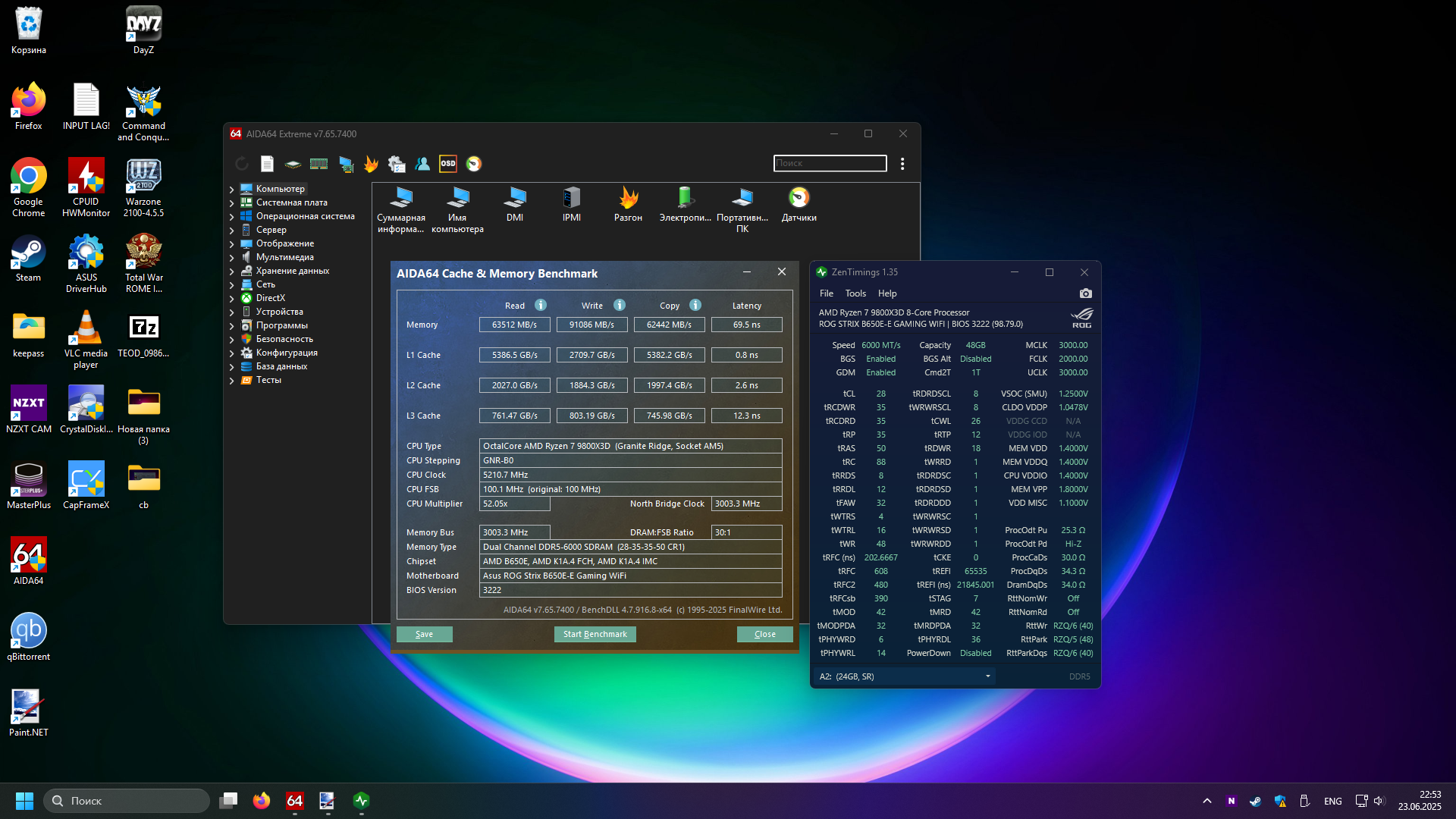1456x819 pixels.
Task: Expand the Хранение данных tree node
Action: 231,271
